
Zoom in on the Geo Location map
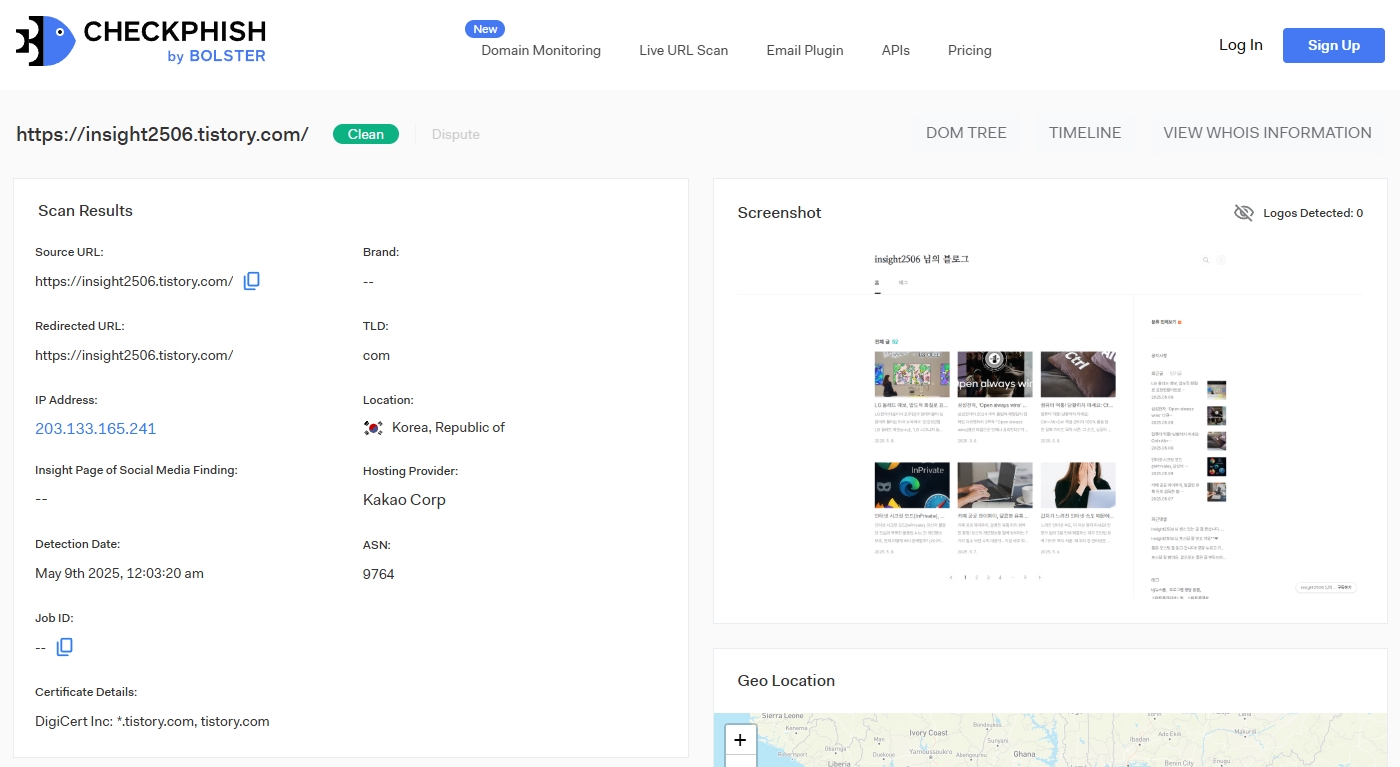[740, 740]
